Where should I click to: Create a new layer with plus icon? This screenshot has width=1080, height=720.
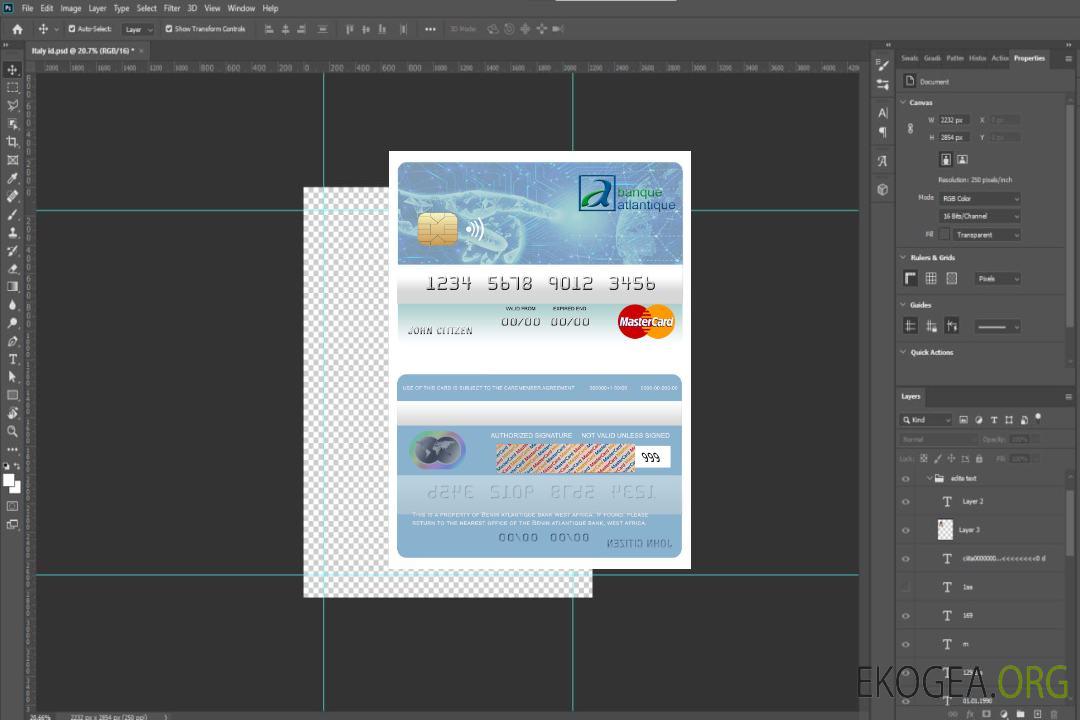click(x=1037, y=714)
